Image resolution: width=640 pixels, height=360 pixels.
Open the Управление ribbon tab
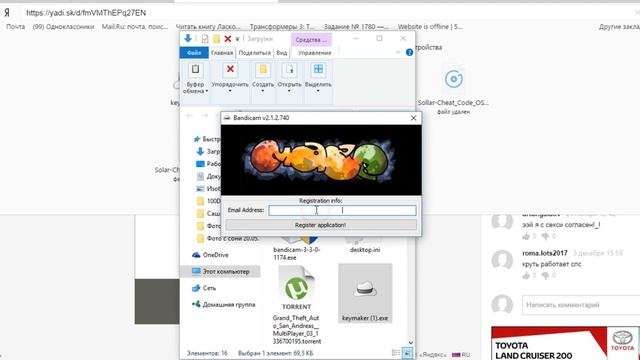[314, 53]
